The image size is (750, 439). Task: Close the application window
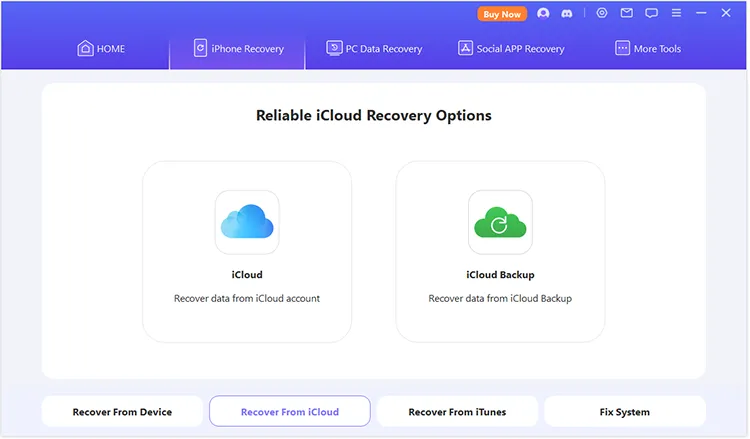[x=726, y=13]
